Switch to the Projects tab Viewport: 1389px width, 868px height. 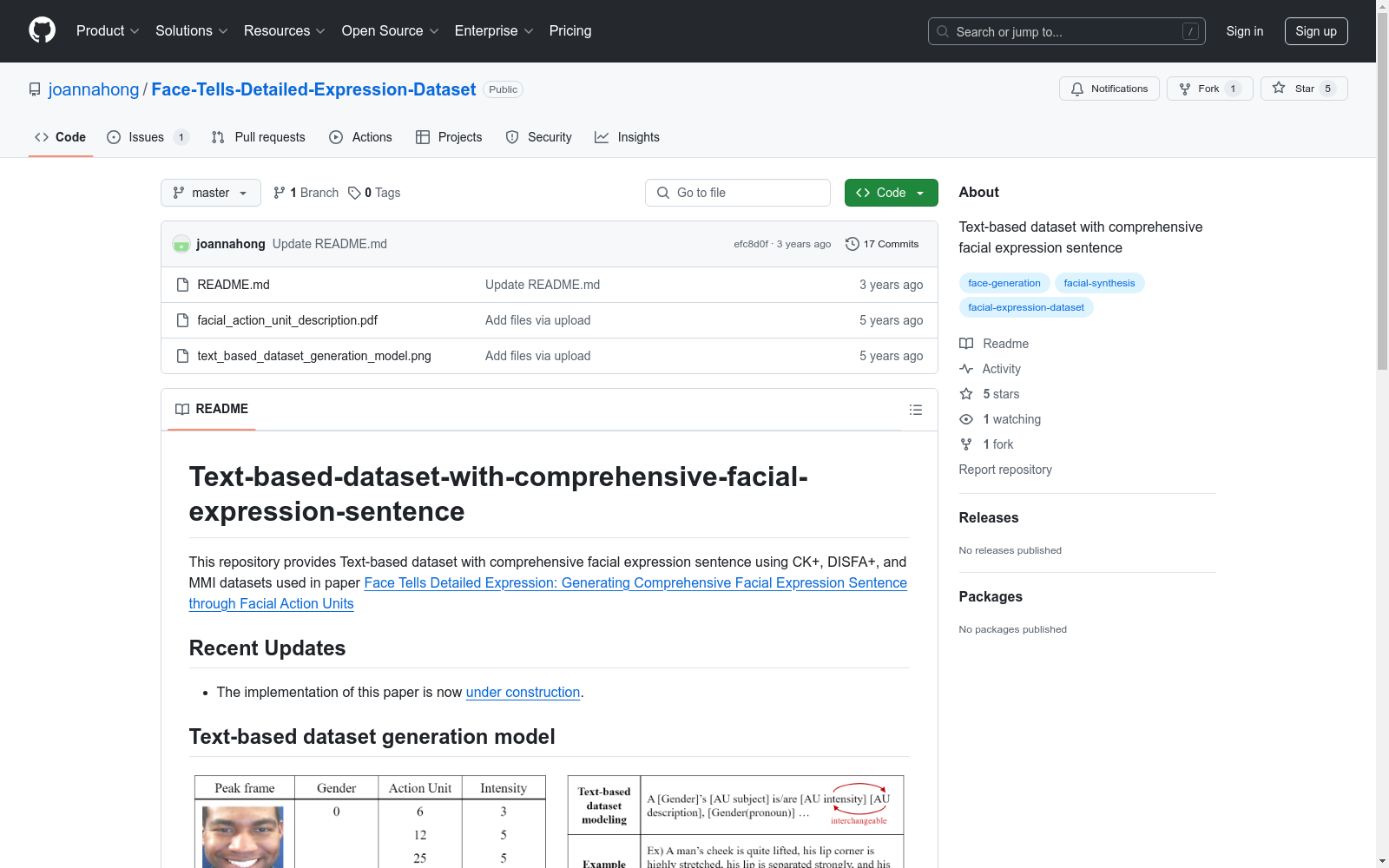tap(449, 137)
